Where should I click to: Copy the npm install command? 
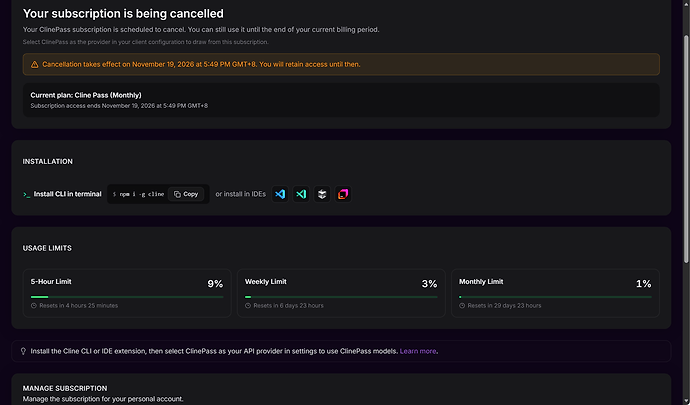pyautogui.click(x=186, y=194)
